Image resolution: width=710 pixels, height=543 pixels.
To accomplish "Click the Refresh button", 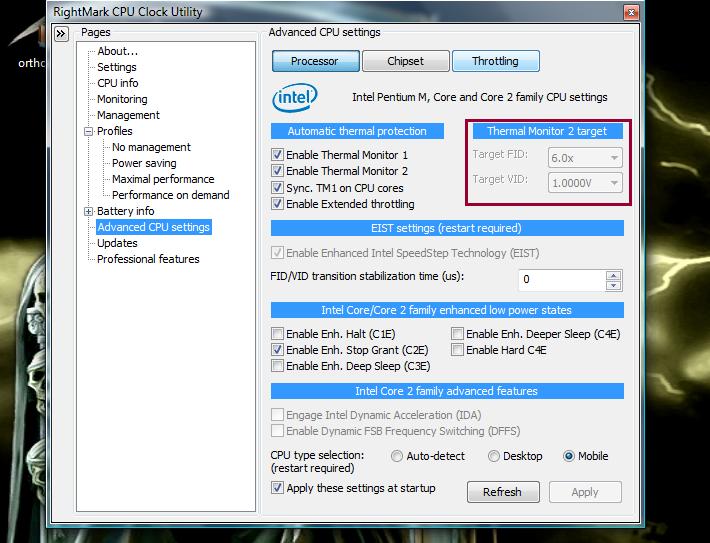I will coord(503,492).
